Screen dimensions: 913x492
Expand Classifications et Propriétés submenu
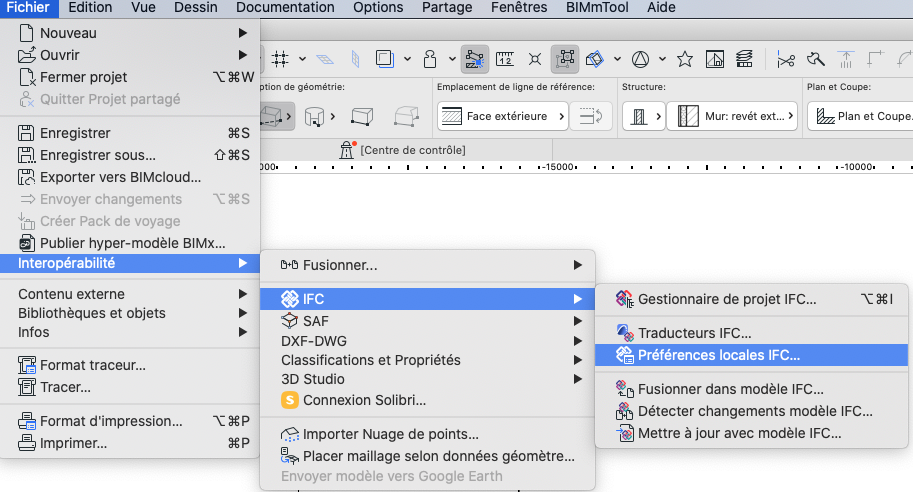pyautogui.click(x=427, y=360)
